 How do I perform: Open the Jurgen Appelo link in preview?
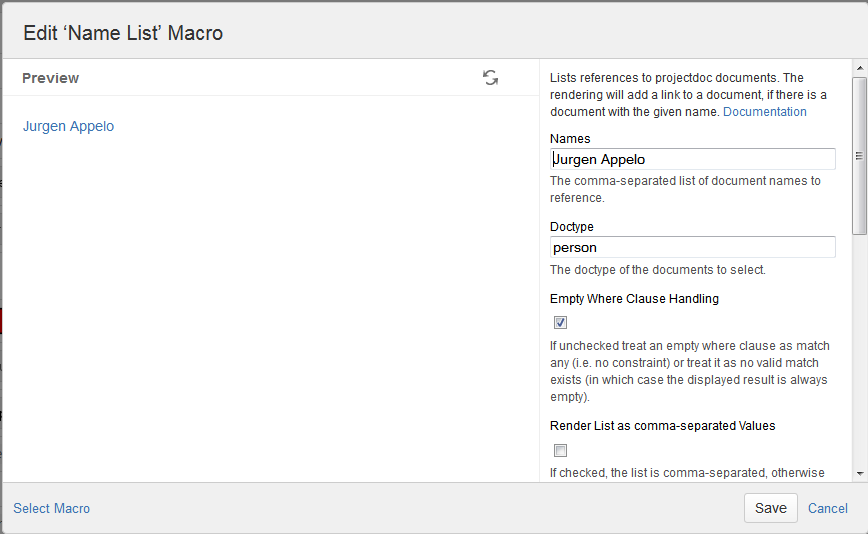[x=68, y=126]
